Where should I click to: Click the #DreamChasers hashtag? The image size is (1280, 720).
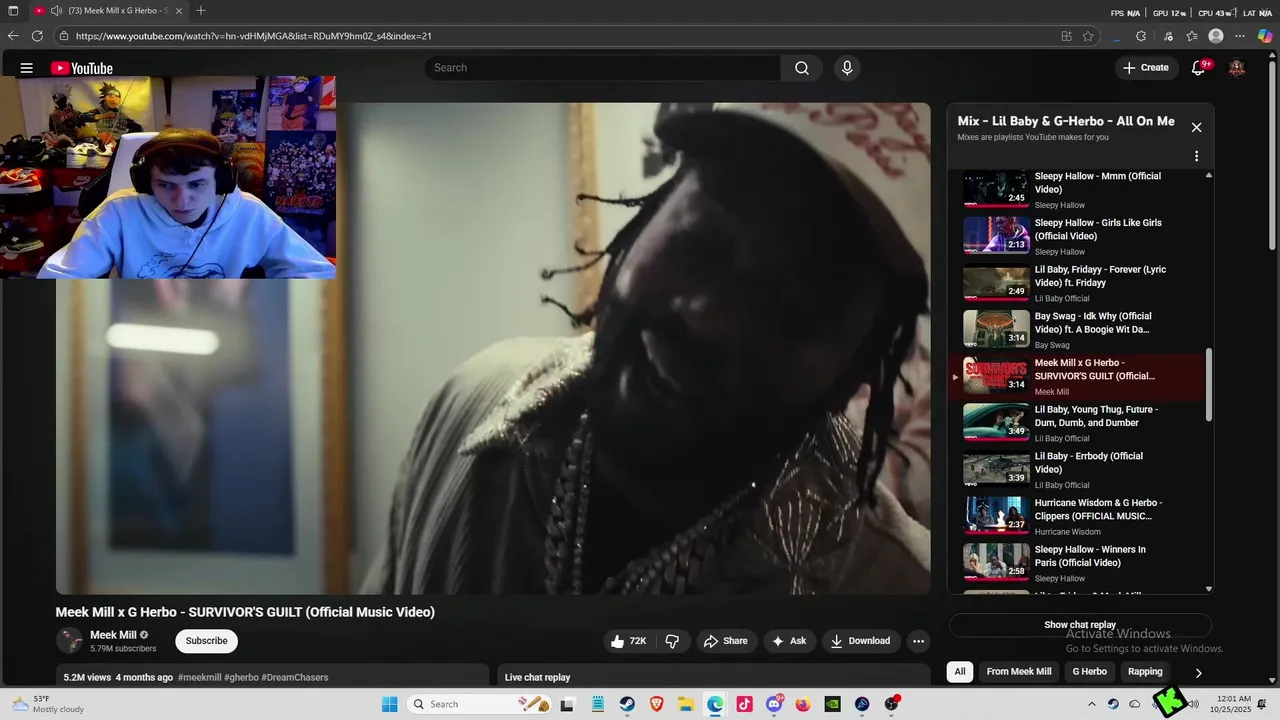click(295, 677)
